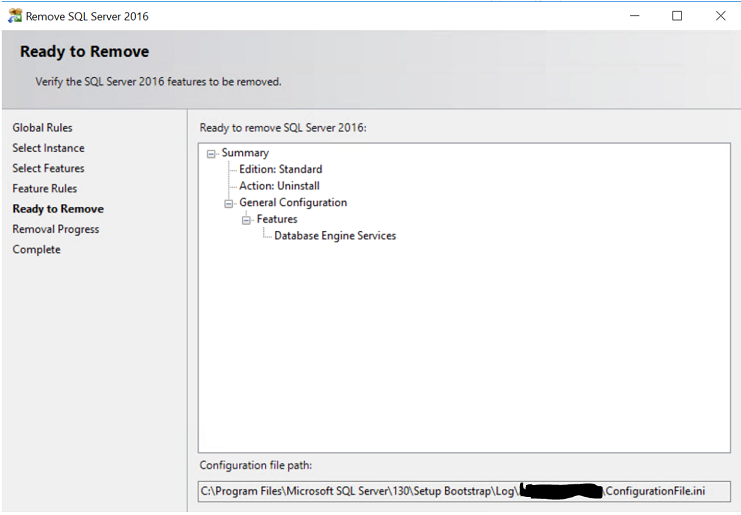Click the configuration file path field
741x515 pixels.
pyautogui.click(x=464, y=491)
